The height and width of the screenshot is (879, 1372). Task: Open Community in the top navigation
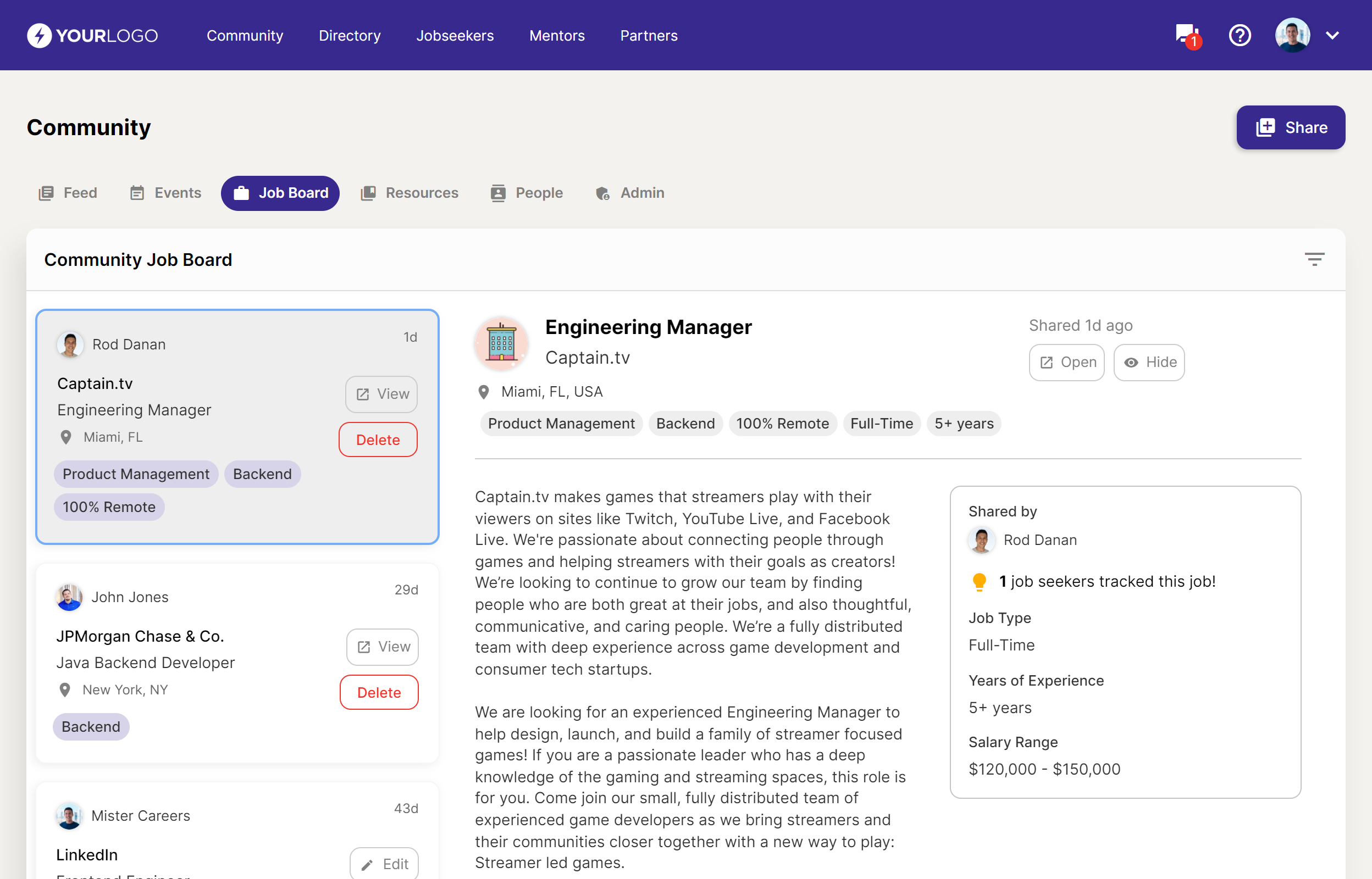[245, 35]
